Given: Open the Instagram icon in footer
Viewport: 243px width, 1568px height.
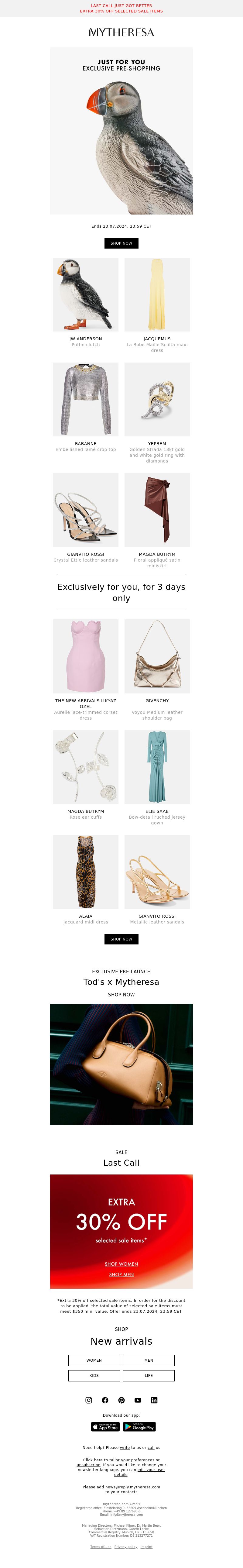Looking at the screenshot, I should point(89,1400).
